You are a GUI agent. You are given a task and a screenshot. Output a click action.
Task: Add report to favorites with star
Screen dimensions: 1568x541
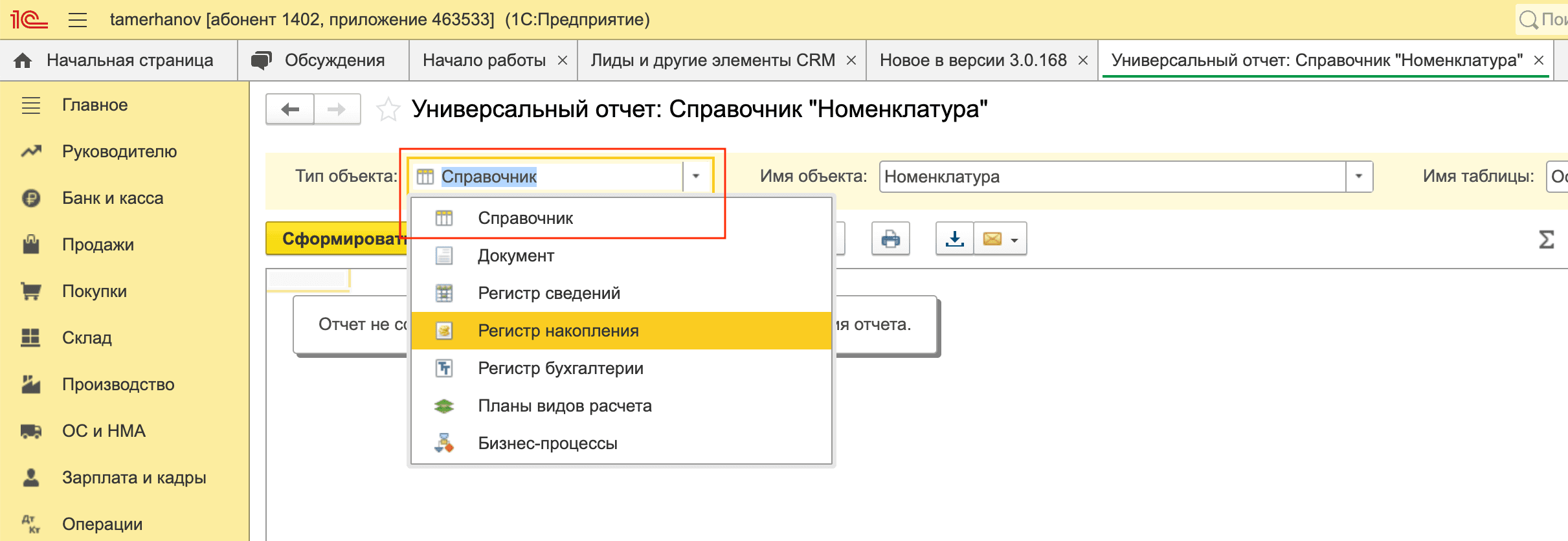[388, 109]
